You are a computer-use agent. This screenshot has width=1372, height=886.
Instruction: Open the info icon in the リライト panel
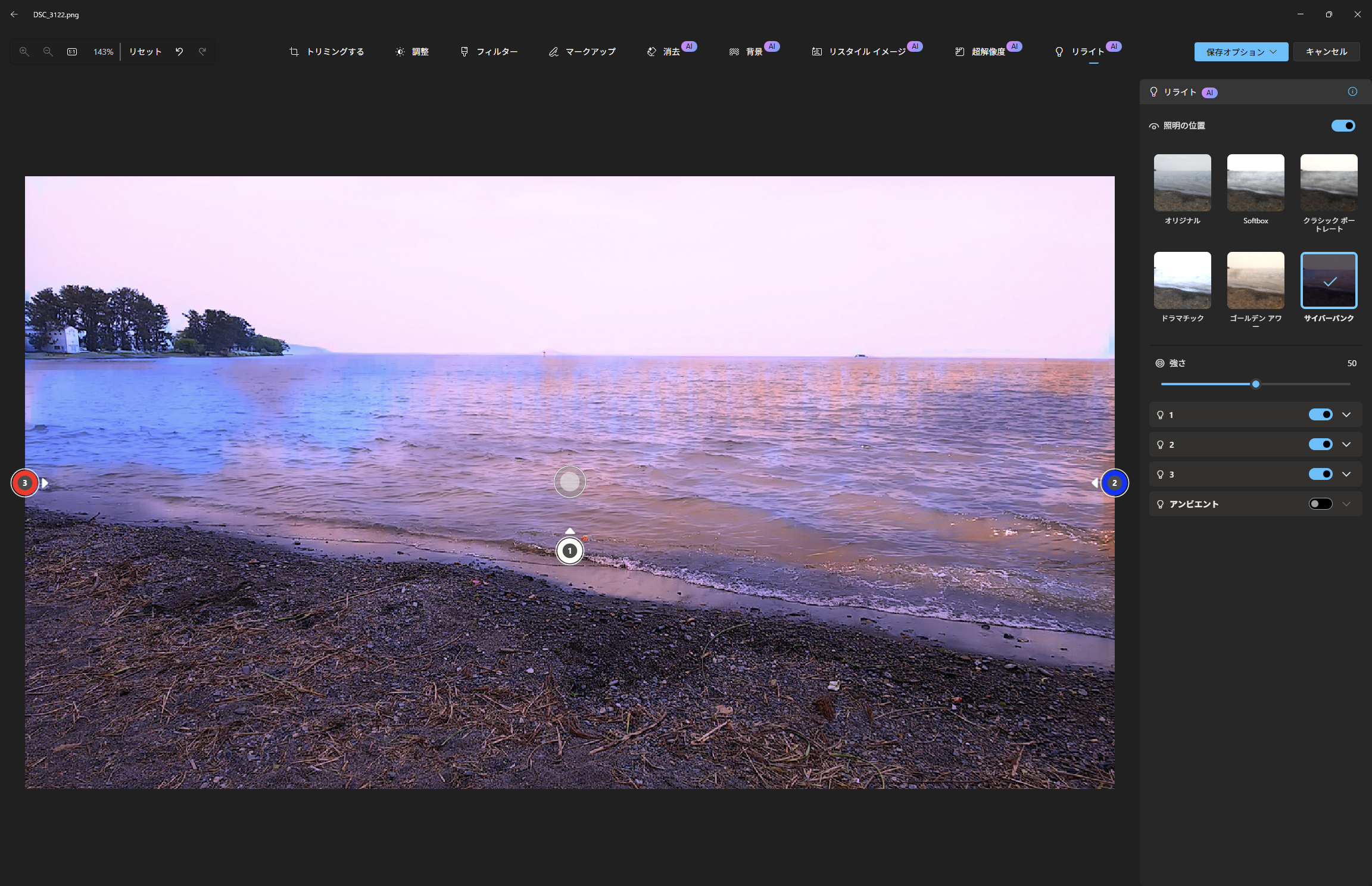coord(1352,92)
